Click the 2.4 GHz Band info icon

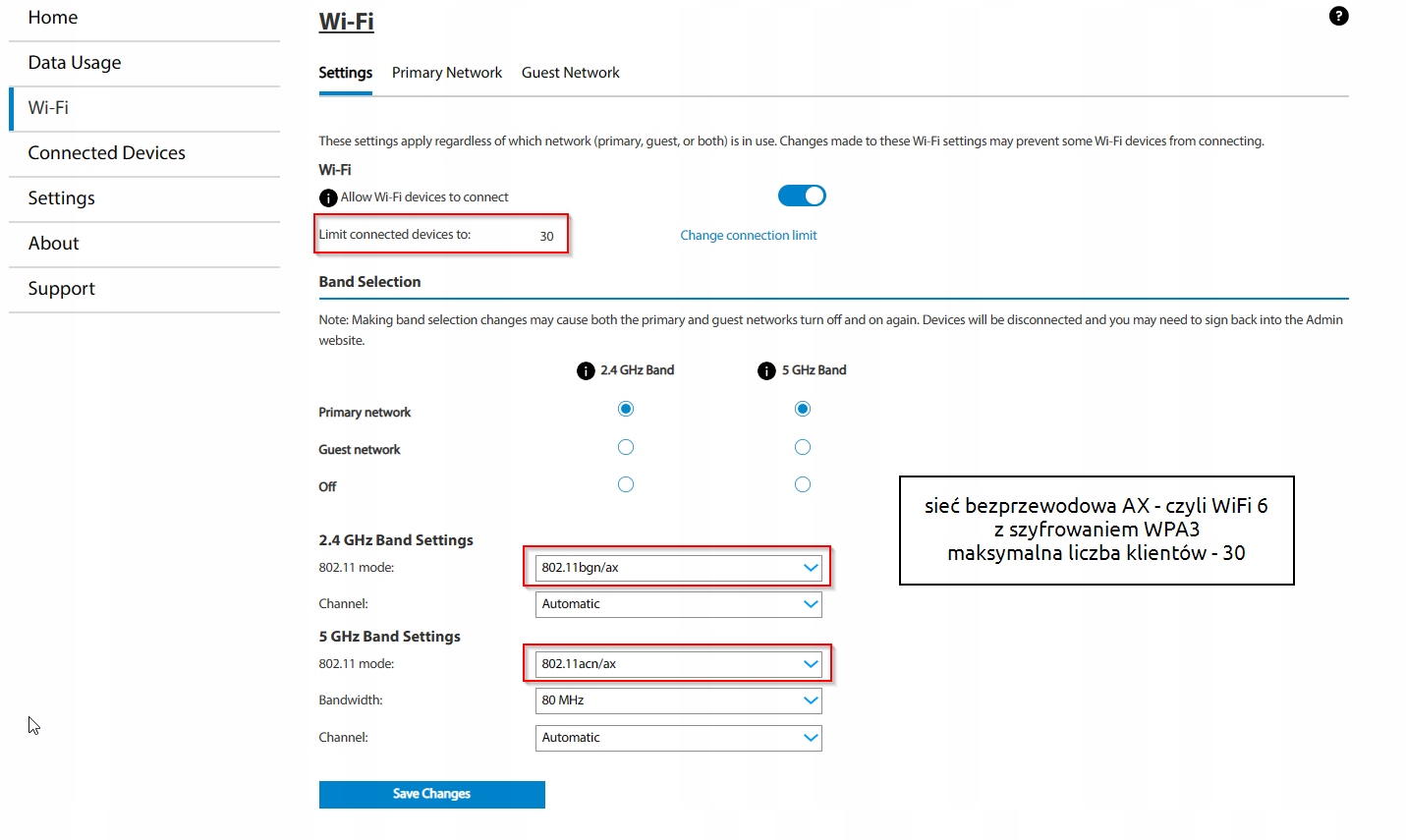(x=586, y=370)
